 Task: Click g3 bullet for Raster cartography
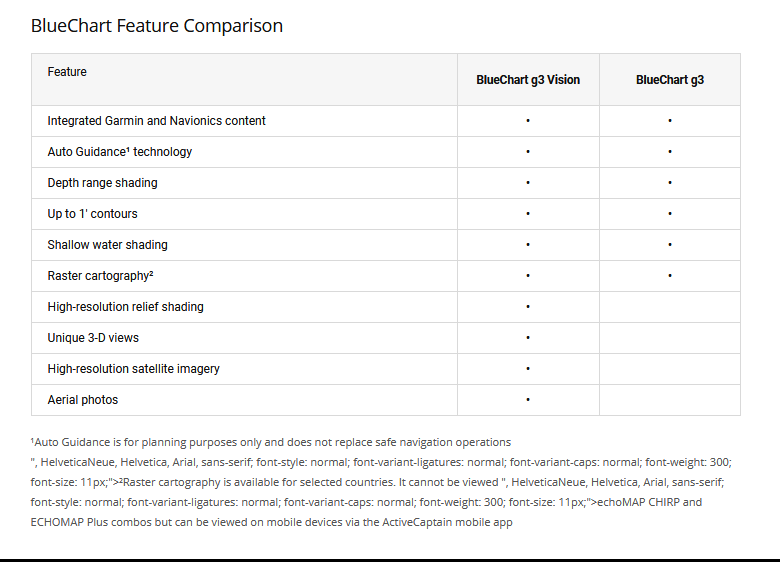[669, 276]
